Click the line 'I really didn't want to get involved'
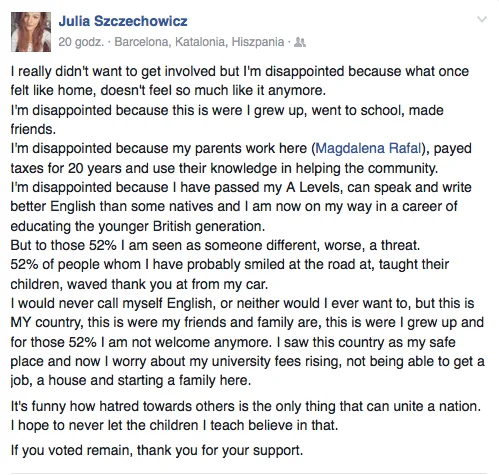The width and height of the screenshot is (499, 475). coord(240,71)
